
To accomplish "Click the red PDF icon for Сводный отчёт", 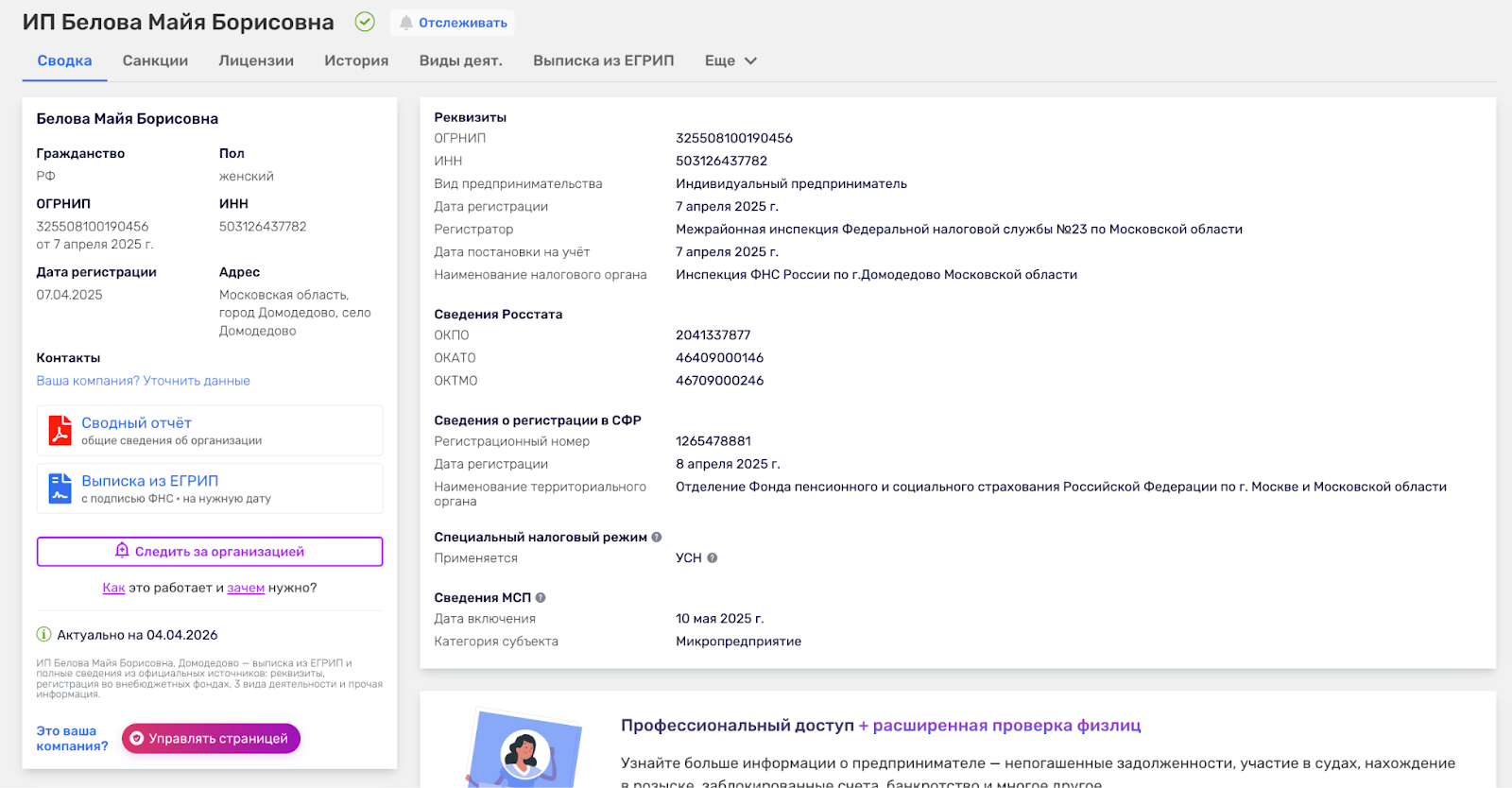I will pos(60,430).
